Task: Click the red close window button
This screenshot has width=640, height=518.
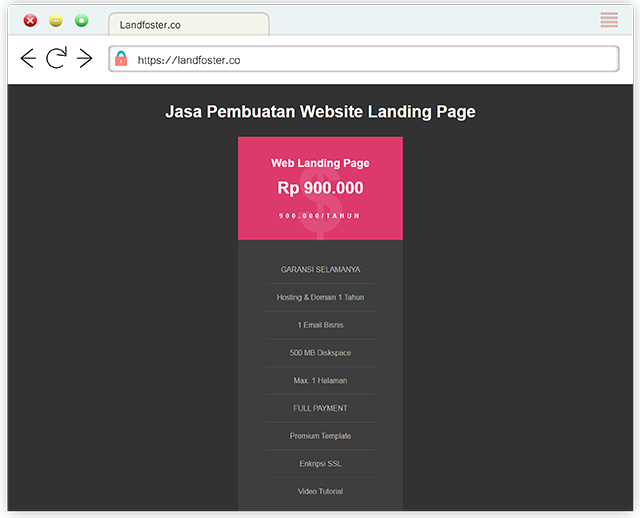Action: coord(30,21)
